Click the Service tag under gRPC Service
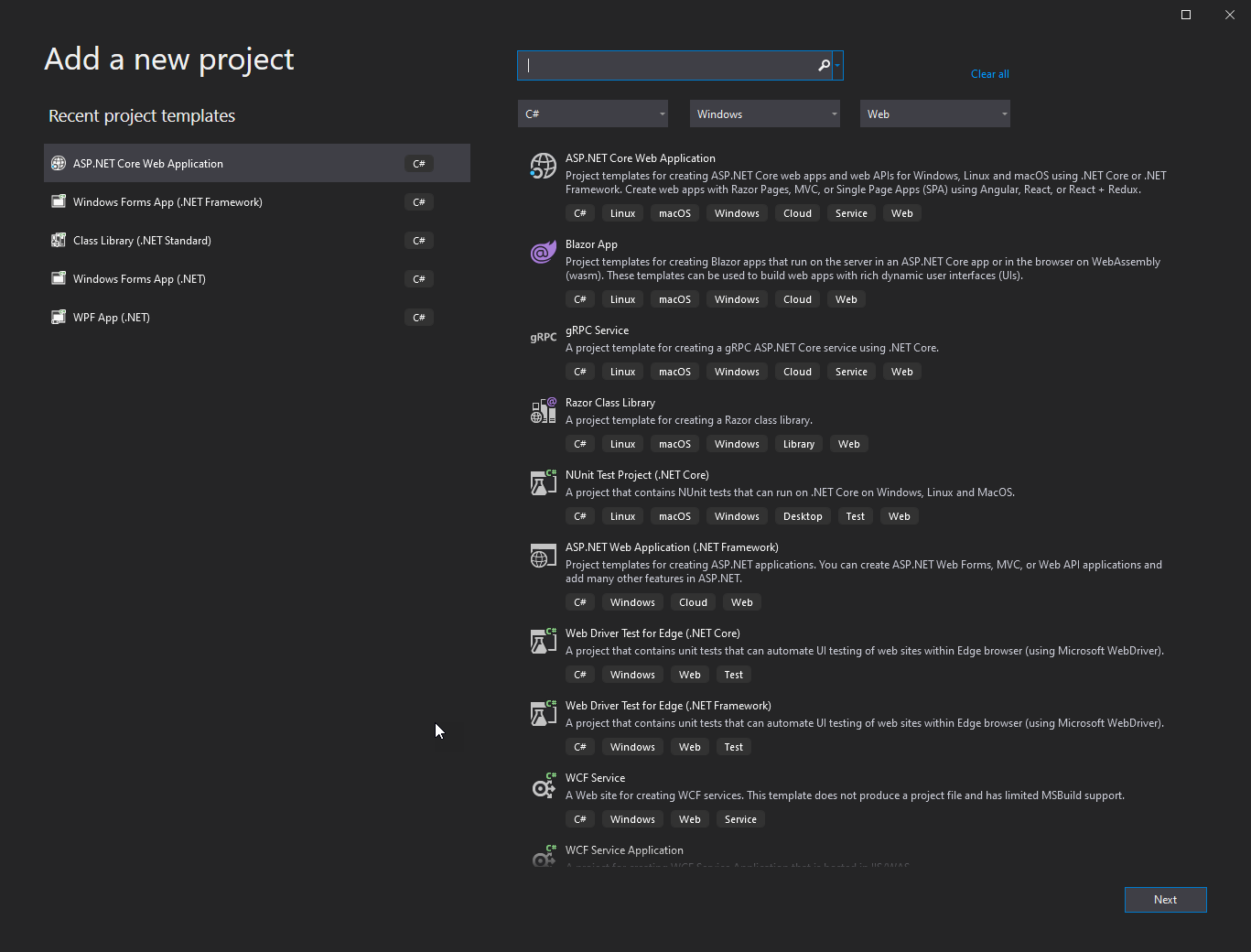 [x=851, y=372]
